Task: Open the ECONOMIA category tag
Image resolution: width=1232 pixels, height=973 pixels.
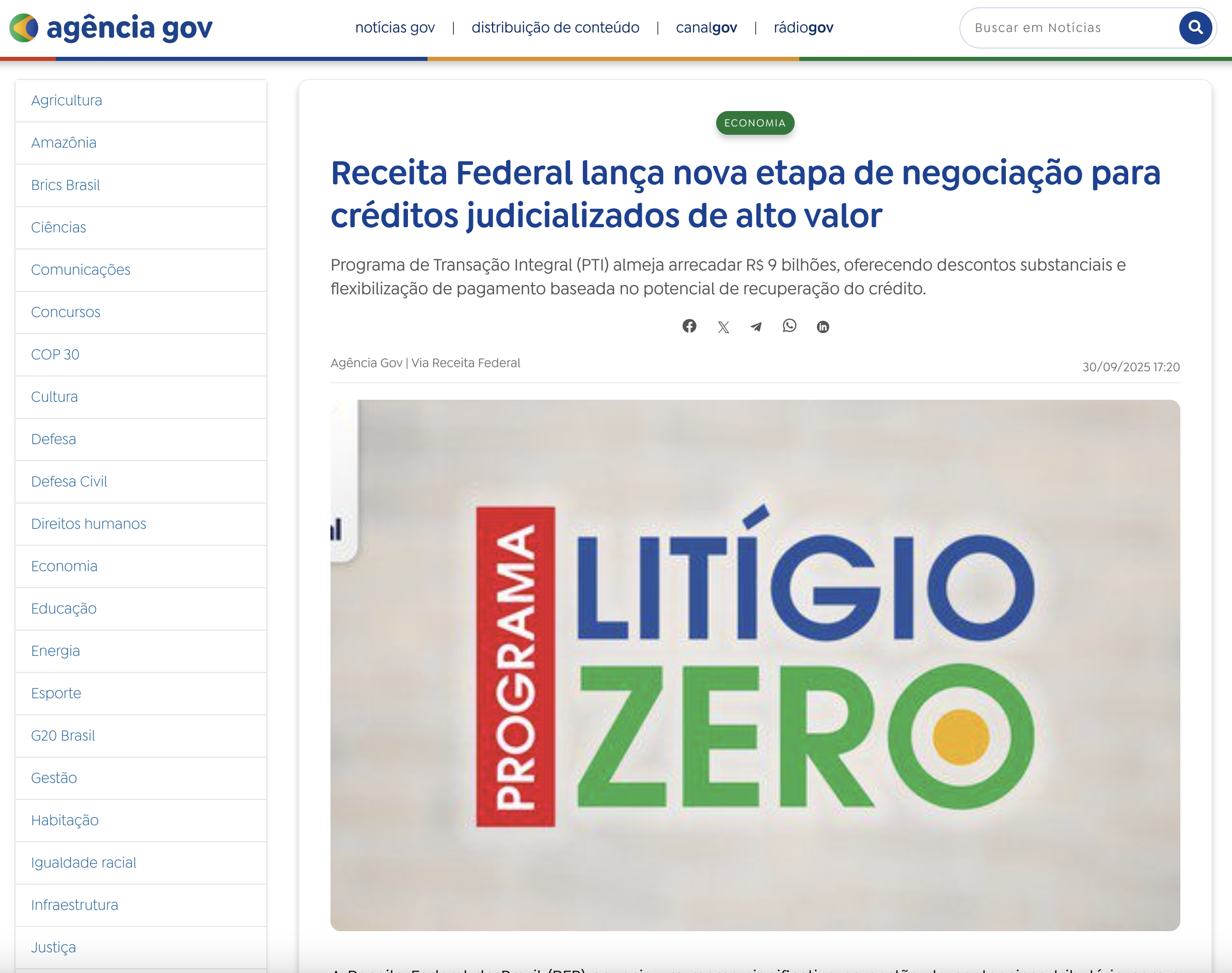Action: (755, 122)
